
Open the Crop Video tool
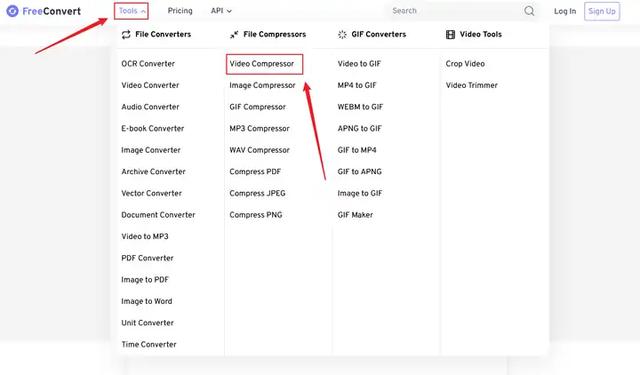[465, 64]
